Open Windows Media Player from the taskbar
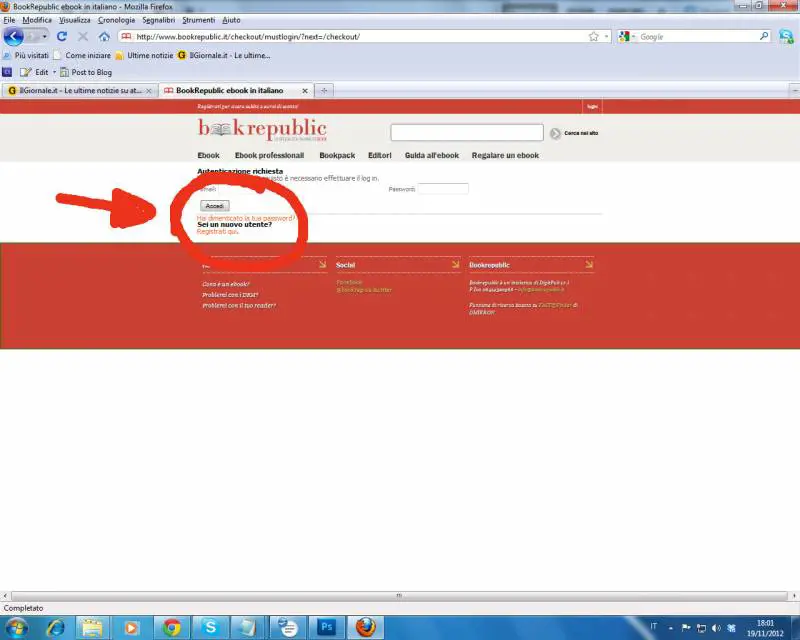 [x=132, y=628]
